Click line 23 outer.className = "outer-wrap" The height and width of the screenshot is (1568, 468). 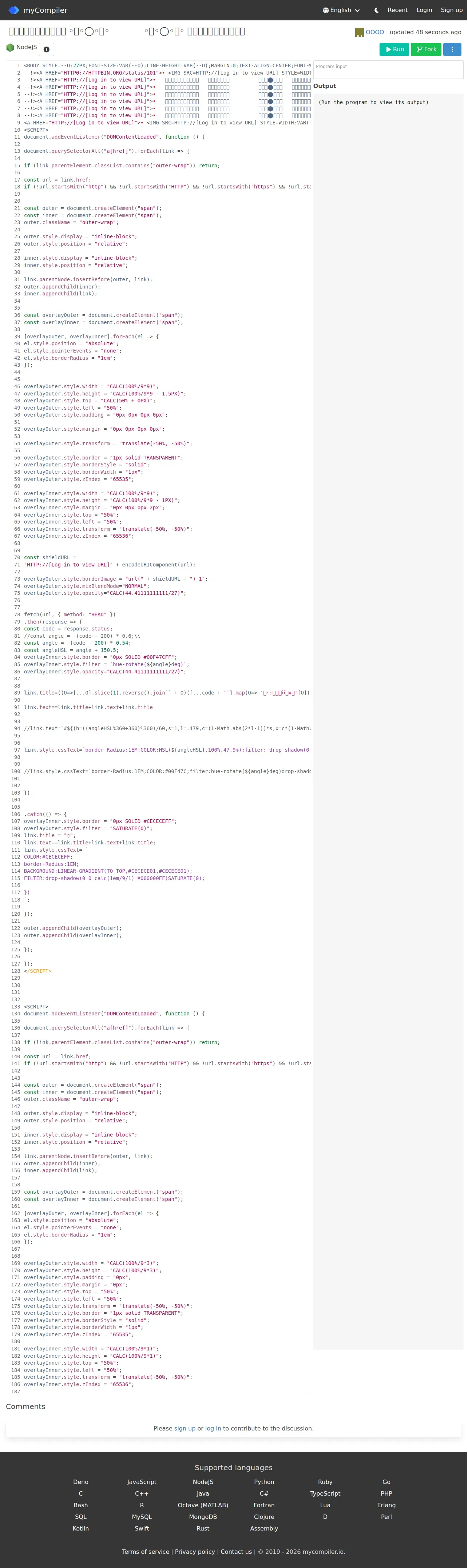point(71,223)
